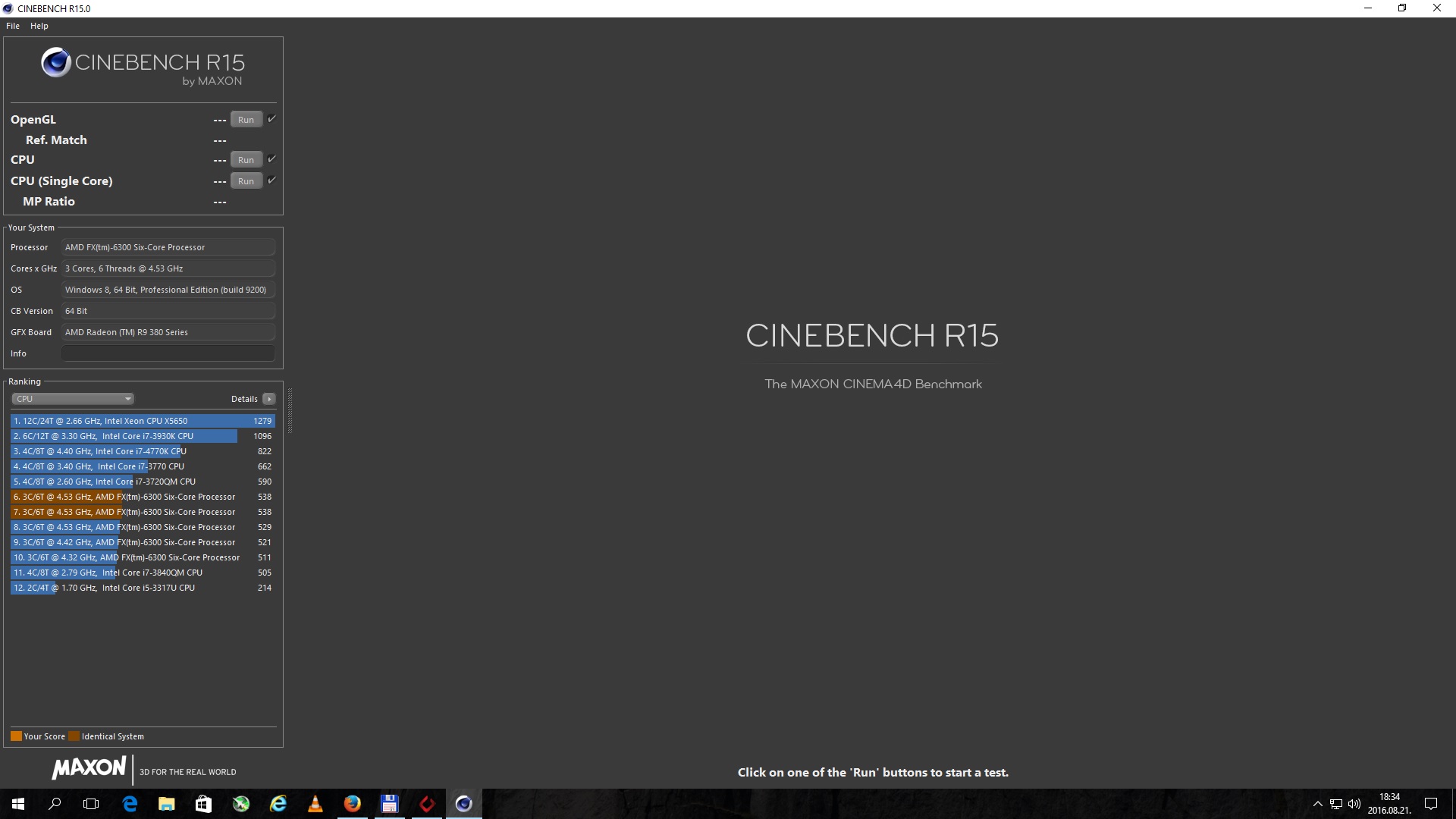
Task: Click the Task View icon
Action: coord(91,804)
